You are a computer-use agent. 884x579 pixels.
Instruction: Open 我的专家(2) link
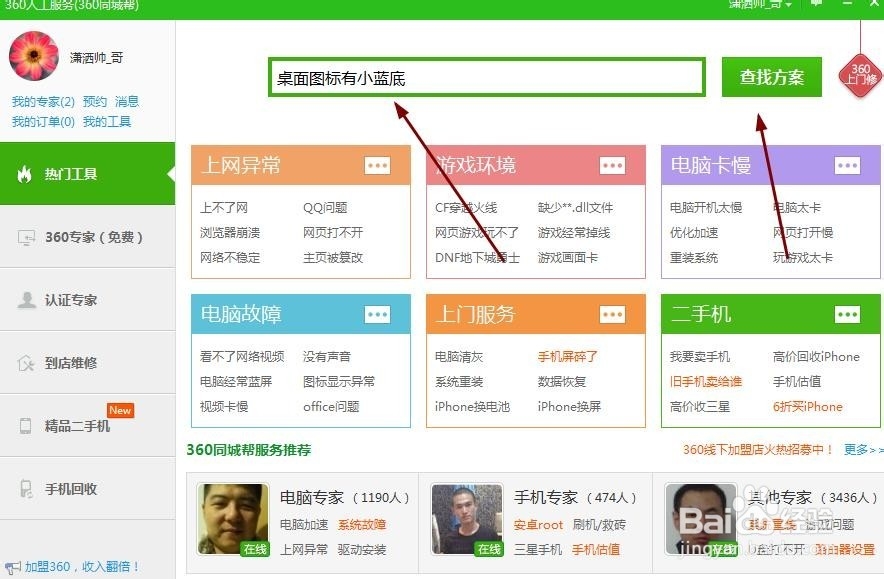[x=43, y=102]
